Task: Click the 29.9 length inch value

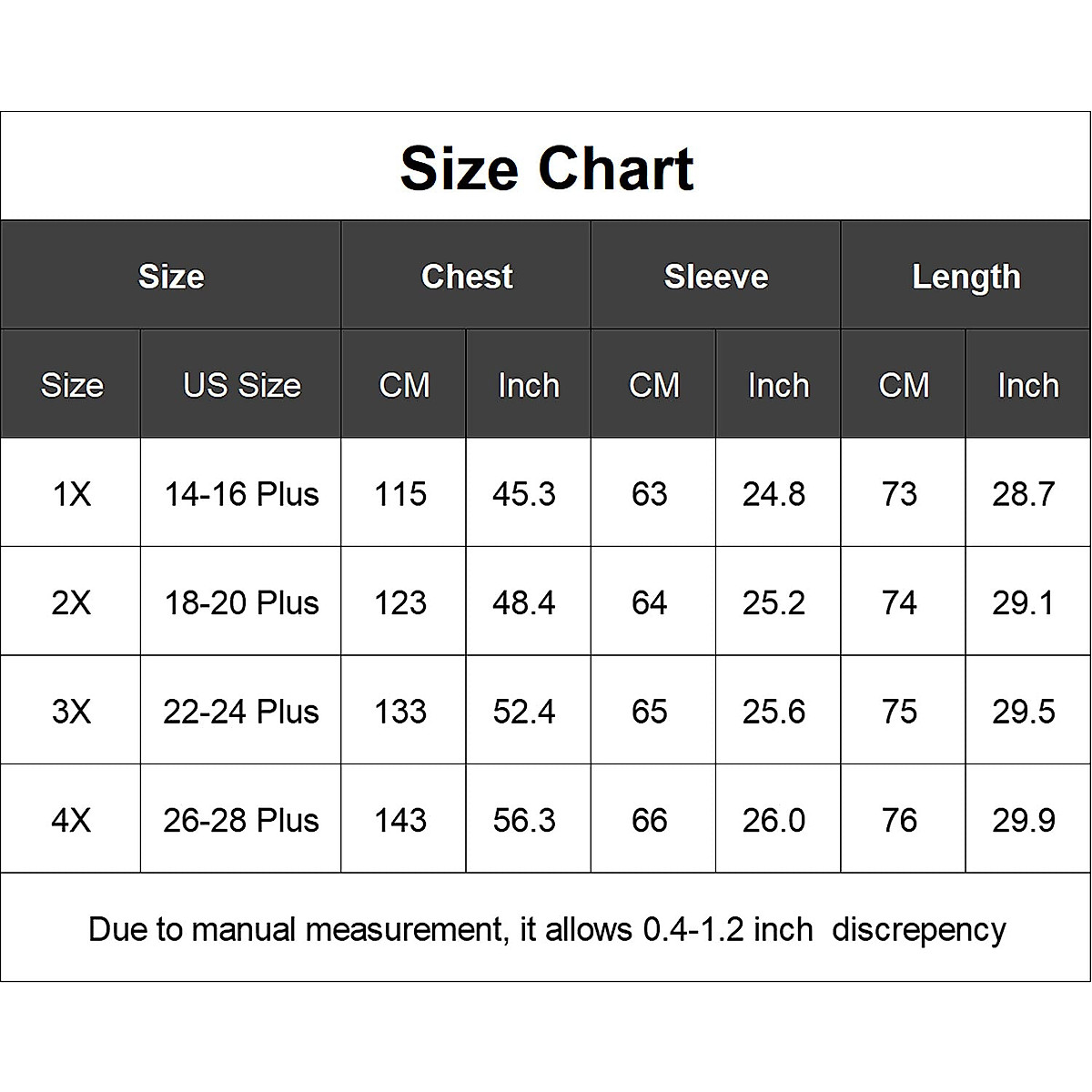Action: [x=1024, y=820]
